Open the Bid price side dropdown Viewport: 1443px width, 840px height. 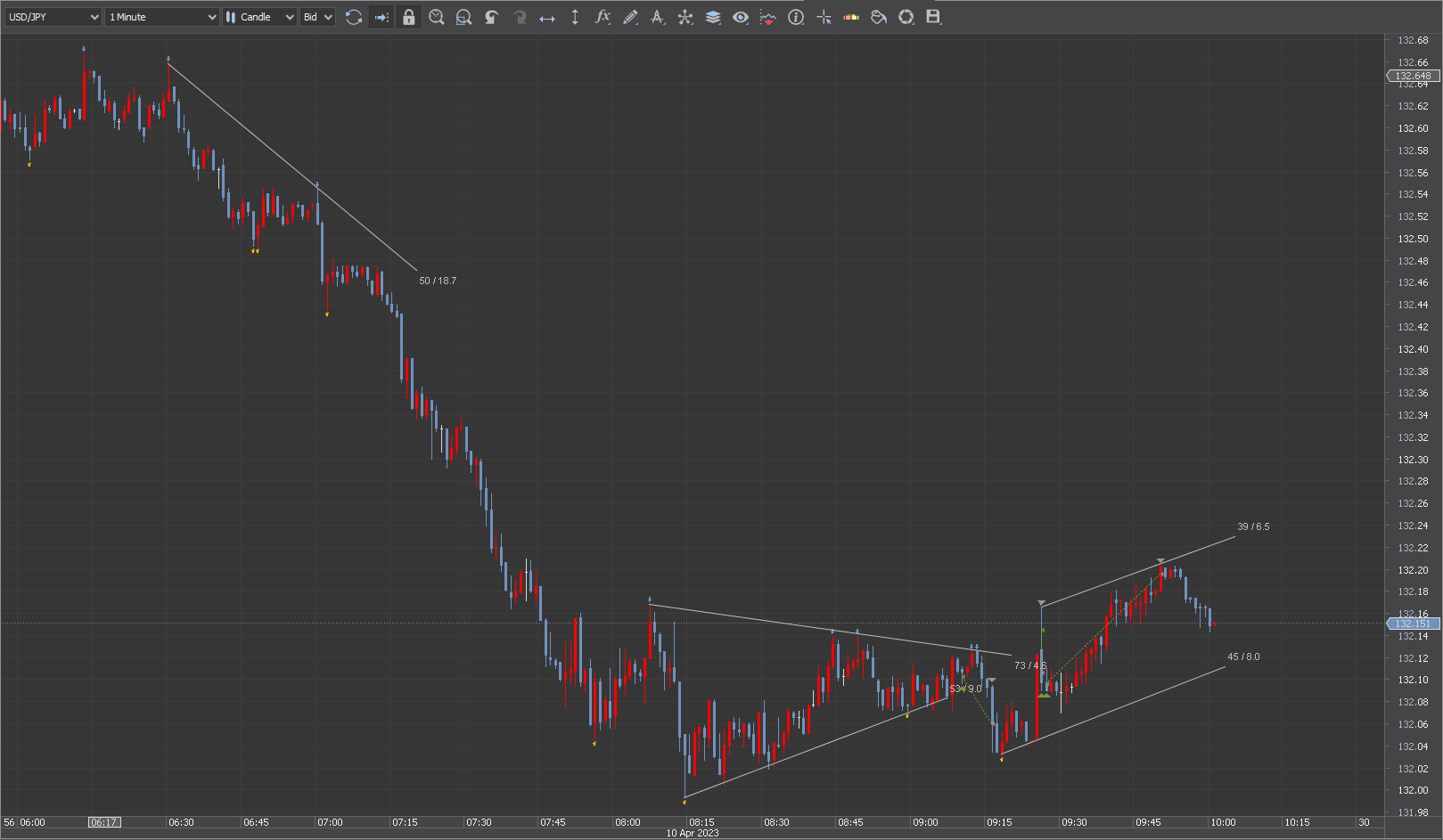pyautogui.click(x=317, y=17)
